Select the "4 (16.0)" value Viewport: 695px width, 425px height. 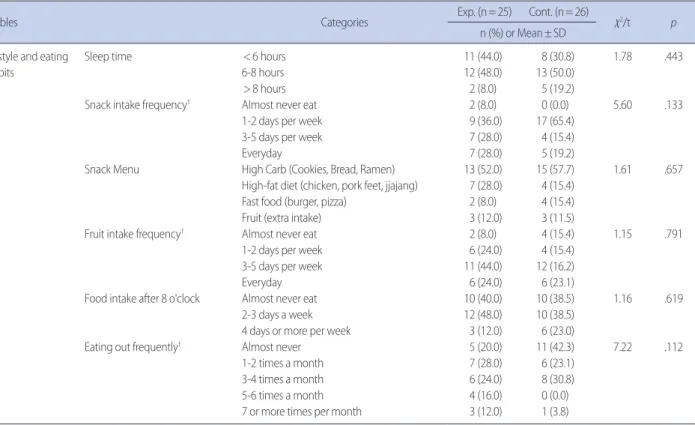click(486, 396)
